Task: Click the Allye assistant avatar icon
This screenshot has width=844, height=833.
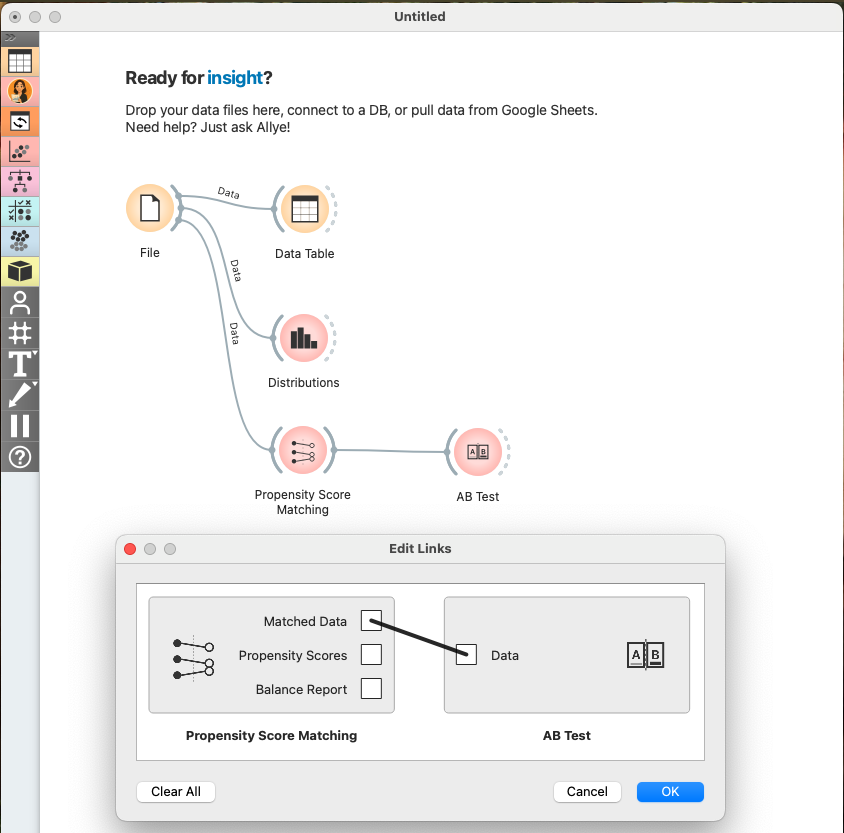Action: pos(20,92)
